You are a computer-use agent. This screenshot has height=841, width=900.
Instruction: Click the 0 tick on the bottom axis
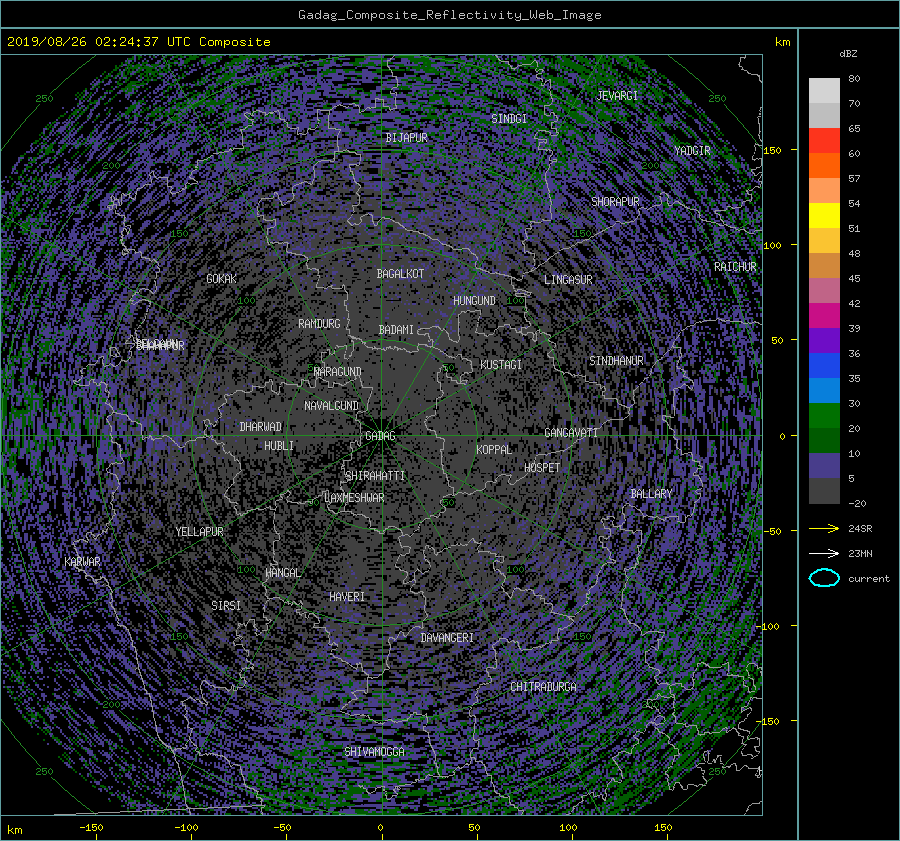point(380,827)
